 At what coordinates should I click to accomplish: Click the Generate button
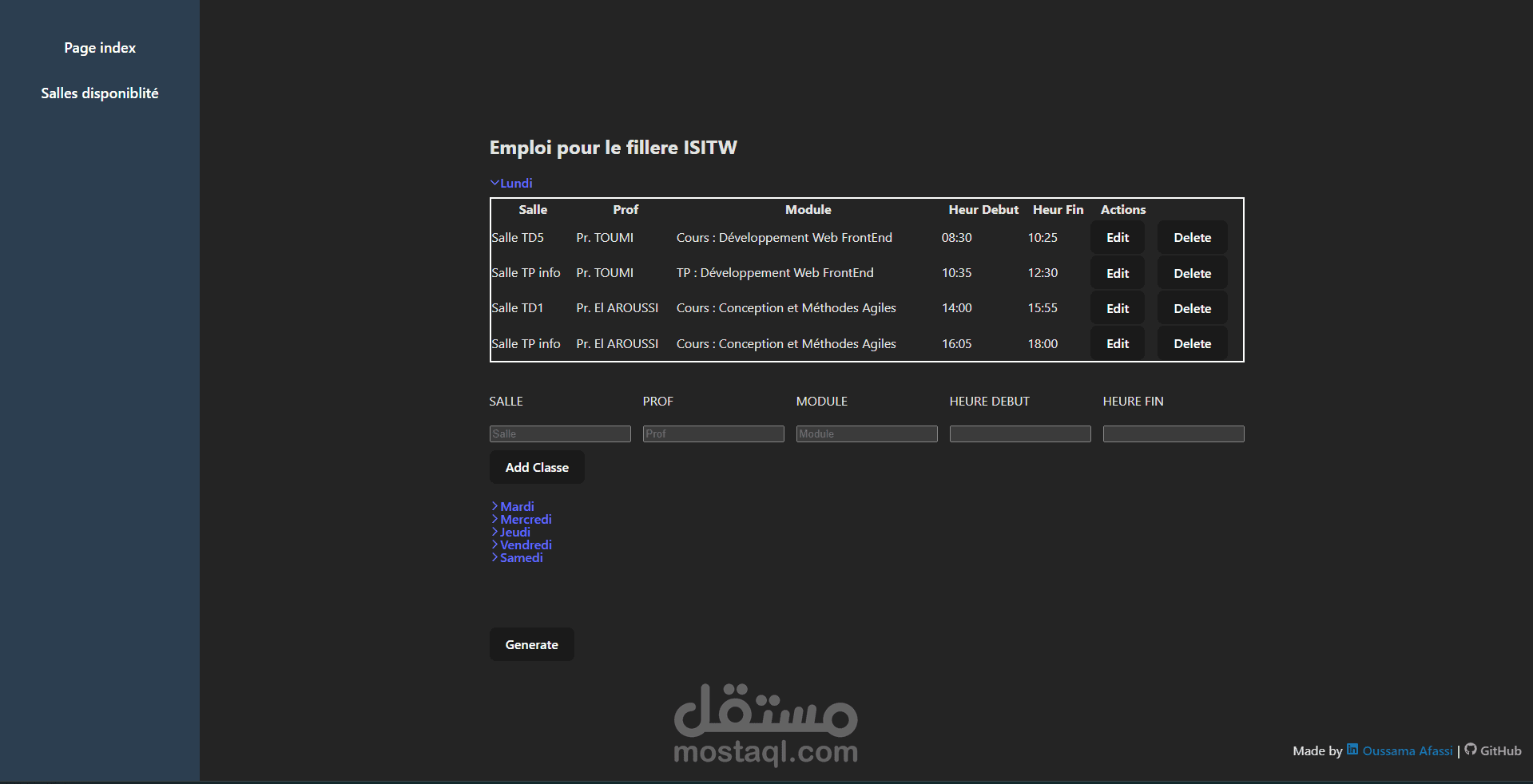point(530,644)
